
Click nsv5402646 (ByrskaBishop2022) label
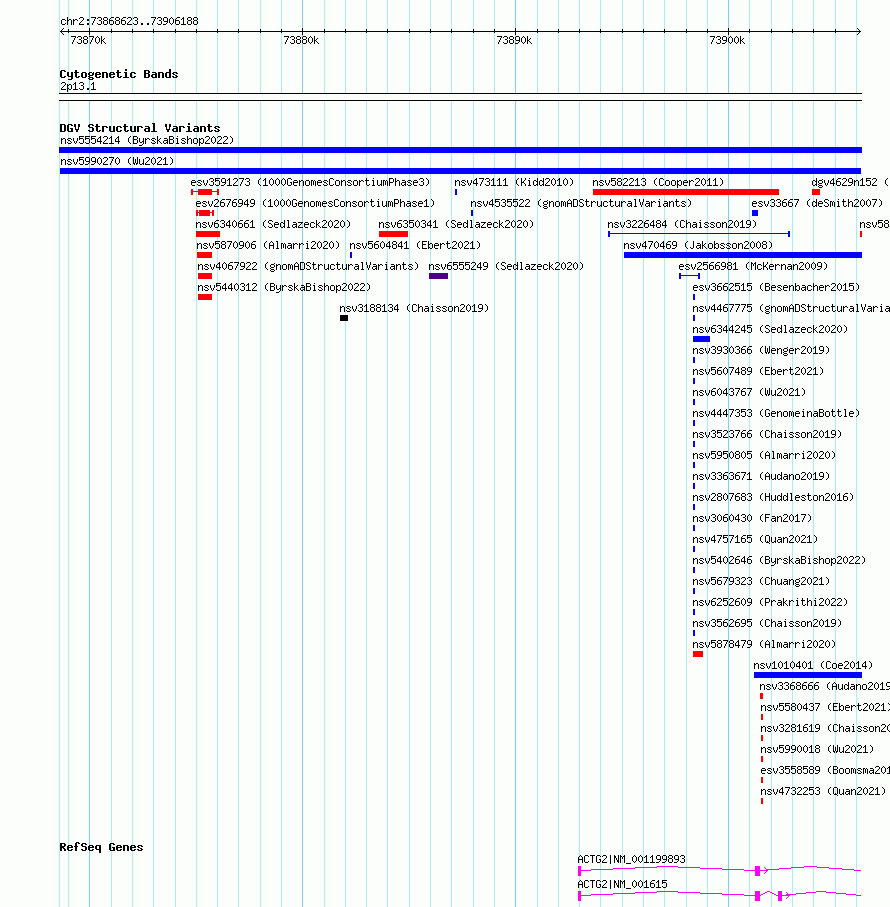point(779,560)
